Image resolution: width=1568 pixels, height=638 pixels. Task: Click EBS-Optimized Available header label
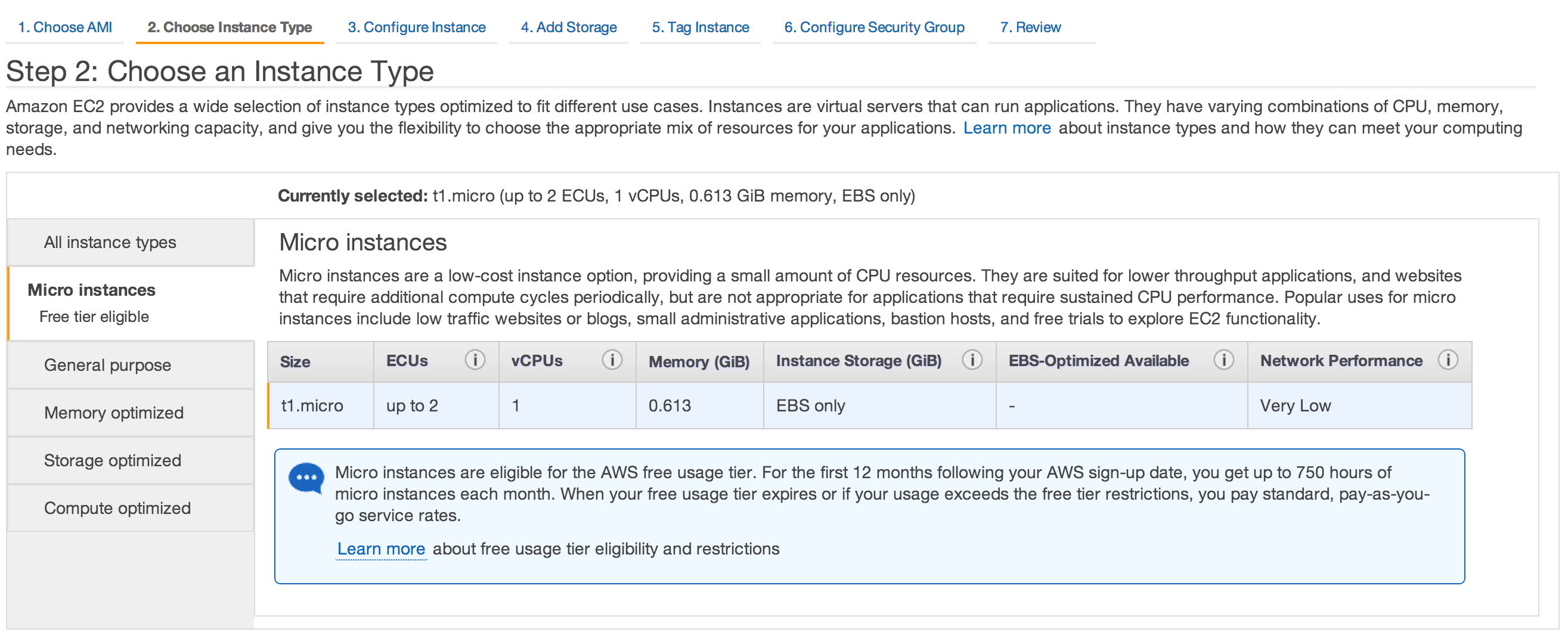coord(1099,360)
